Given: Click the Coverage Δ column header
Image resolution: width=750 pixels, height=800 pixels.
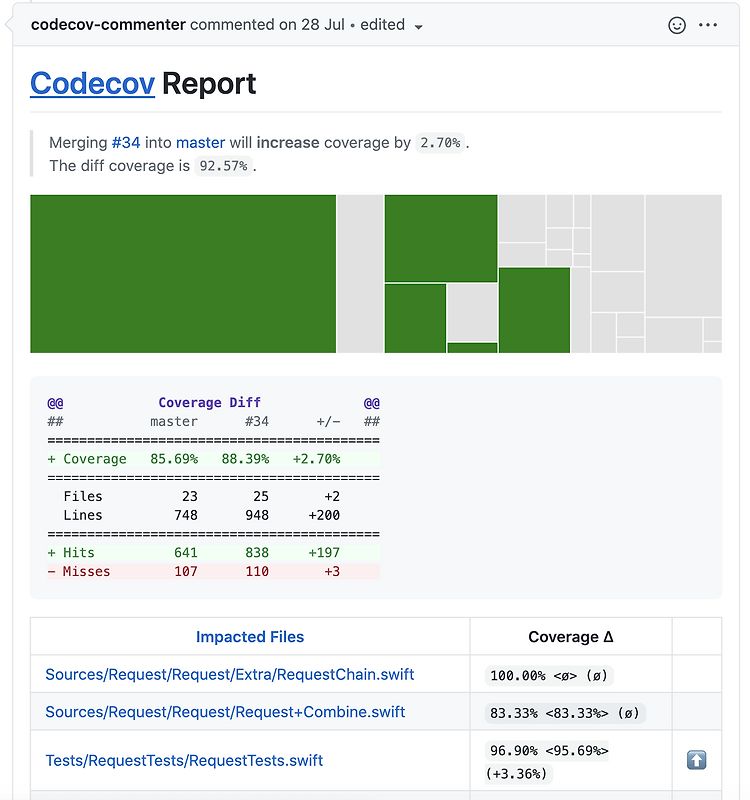Looking at the screenshot, I should (x=570, y=637).
